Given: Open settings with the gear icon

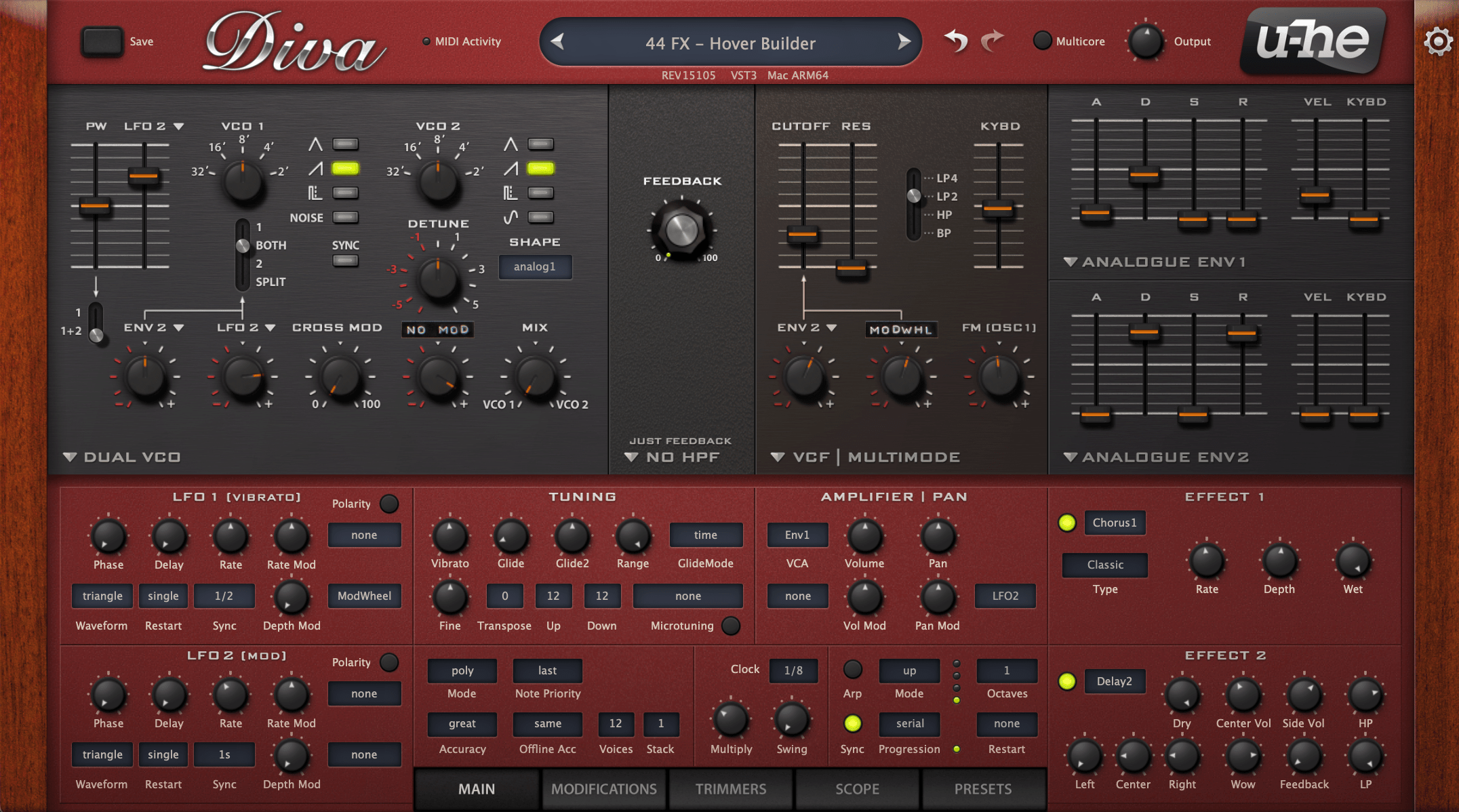Looking at the screenshot, I should click(1437, 41).
